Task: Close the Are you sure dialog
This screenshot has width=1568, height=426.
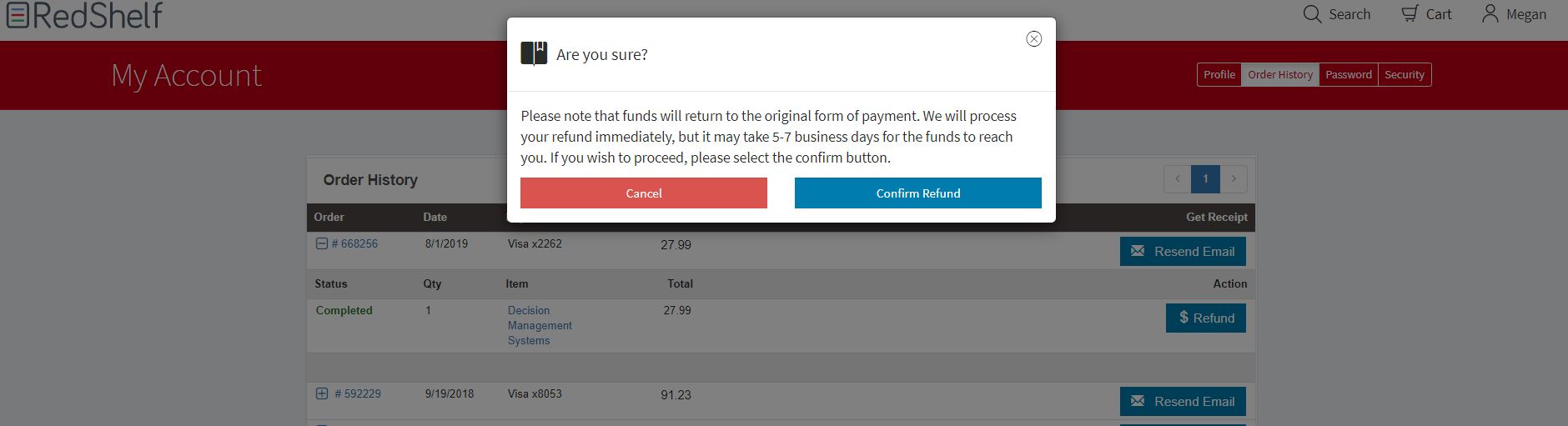Action: 1033,39
